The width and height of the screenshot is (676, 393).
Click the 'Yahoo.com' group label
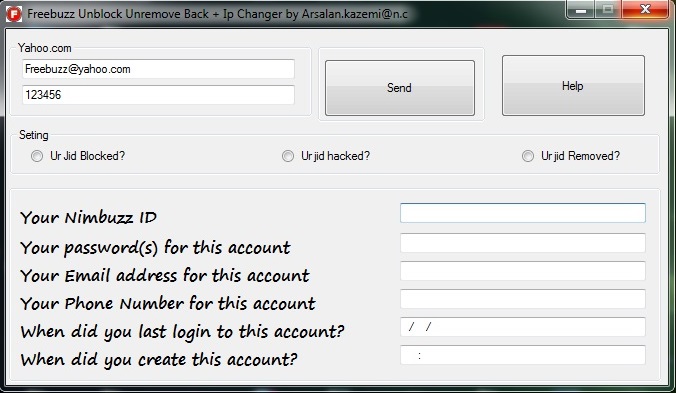pyautogui.click(x=45, y=48)
